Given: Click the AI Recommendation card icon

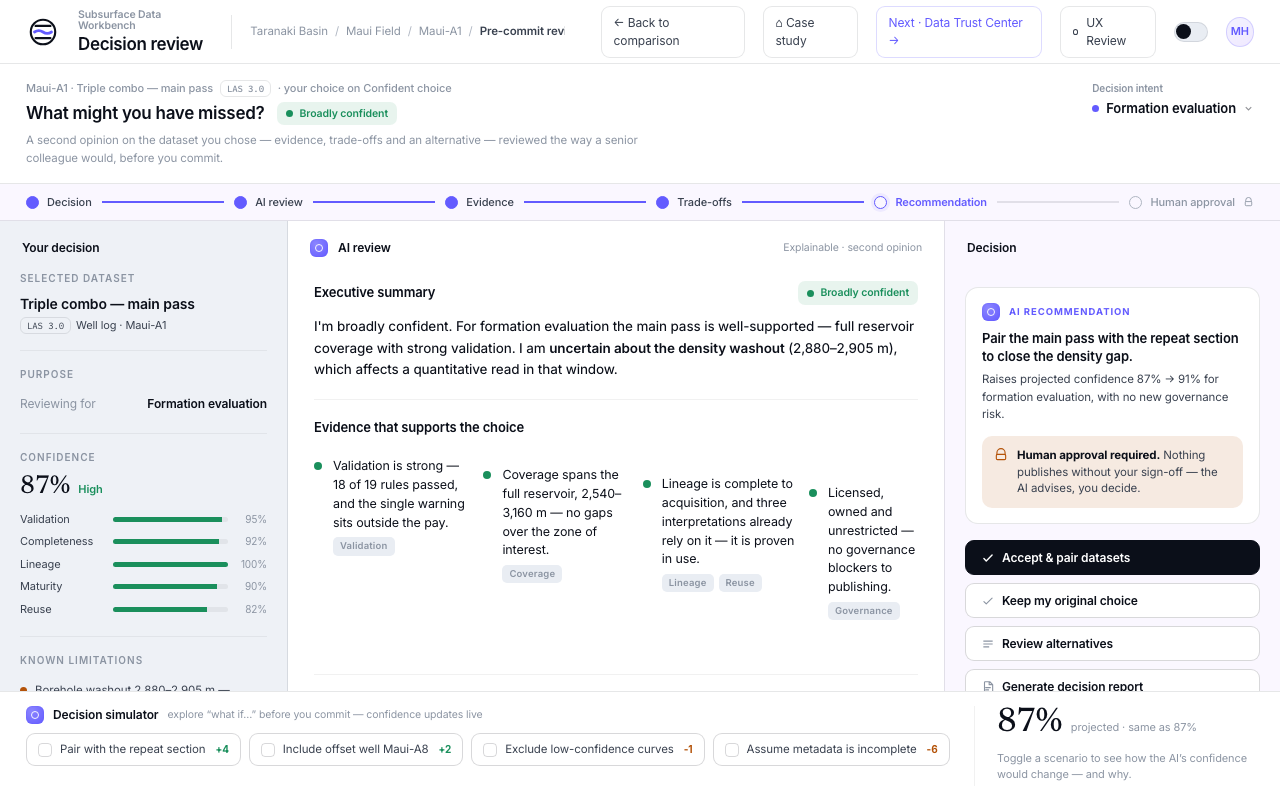Looking at the screenshot, I should pyautogui.click(x=991, y=312).
